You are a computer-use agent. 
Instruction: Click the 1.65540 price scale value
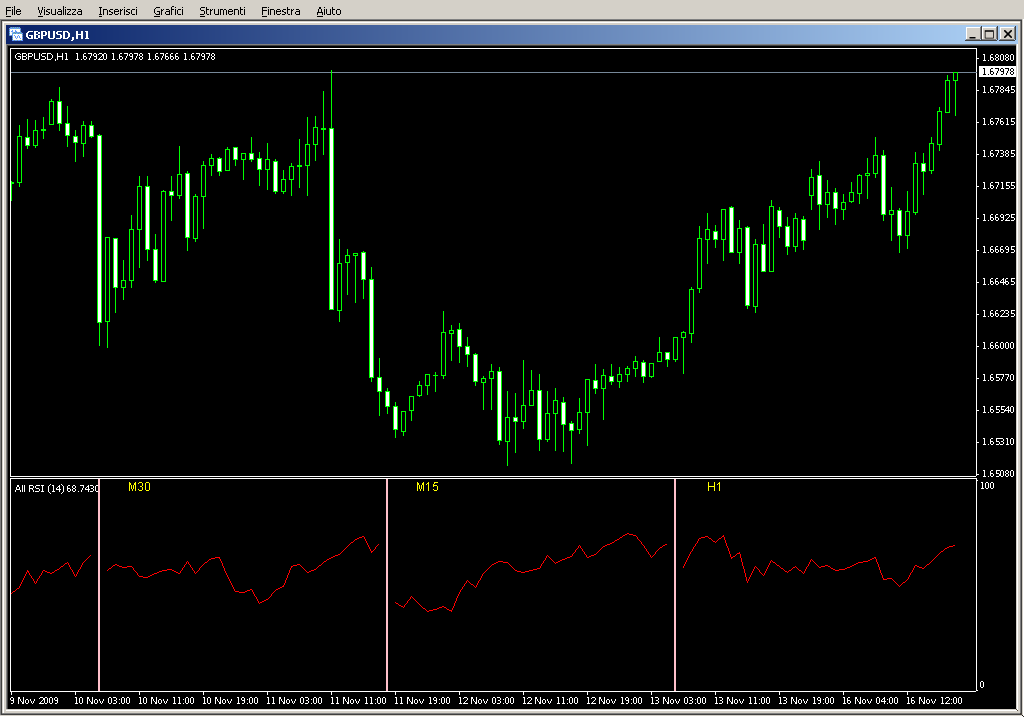[x=998, y=409]
